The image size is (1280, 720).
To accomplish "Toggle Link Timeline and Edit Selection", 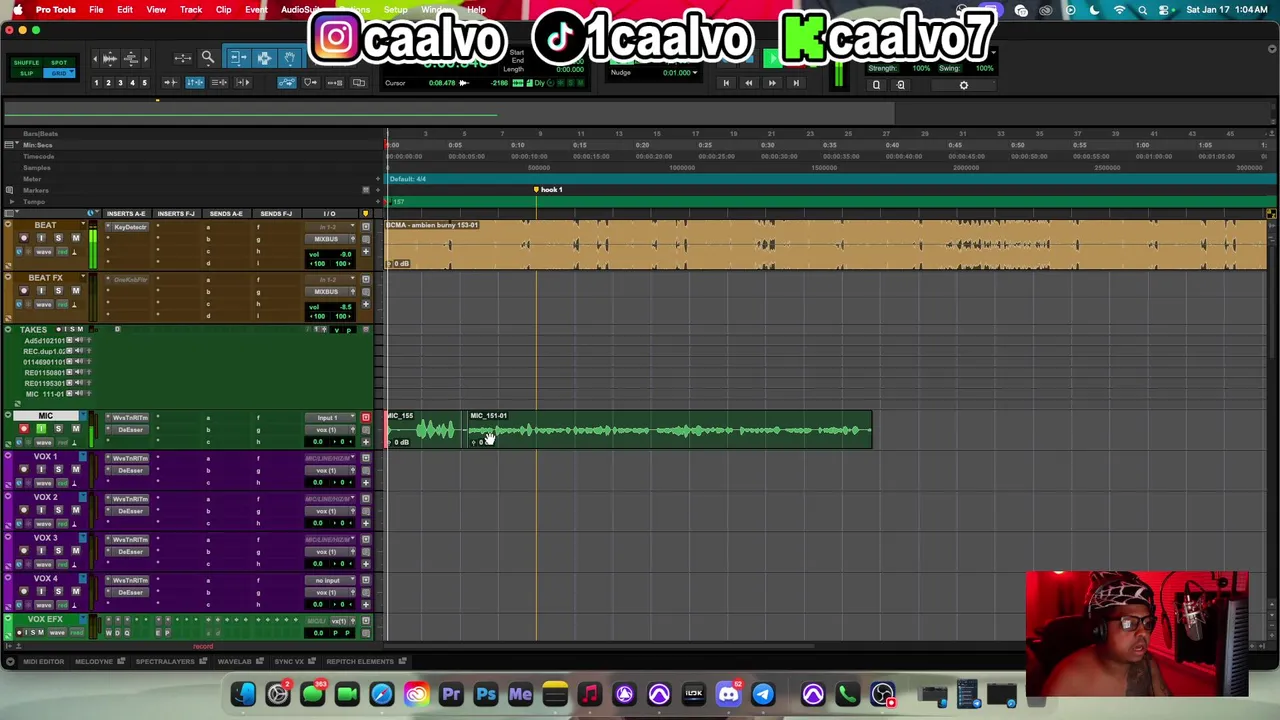I will pos(195,82).
